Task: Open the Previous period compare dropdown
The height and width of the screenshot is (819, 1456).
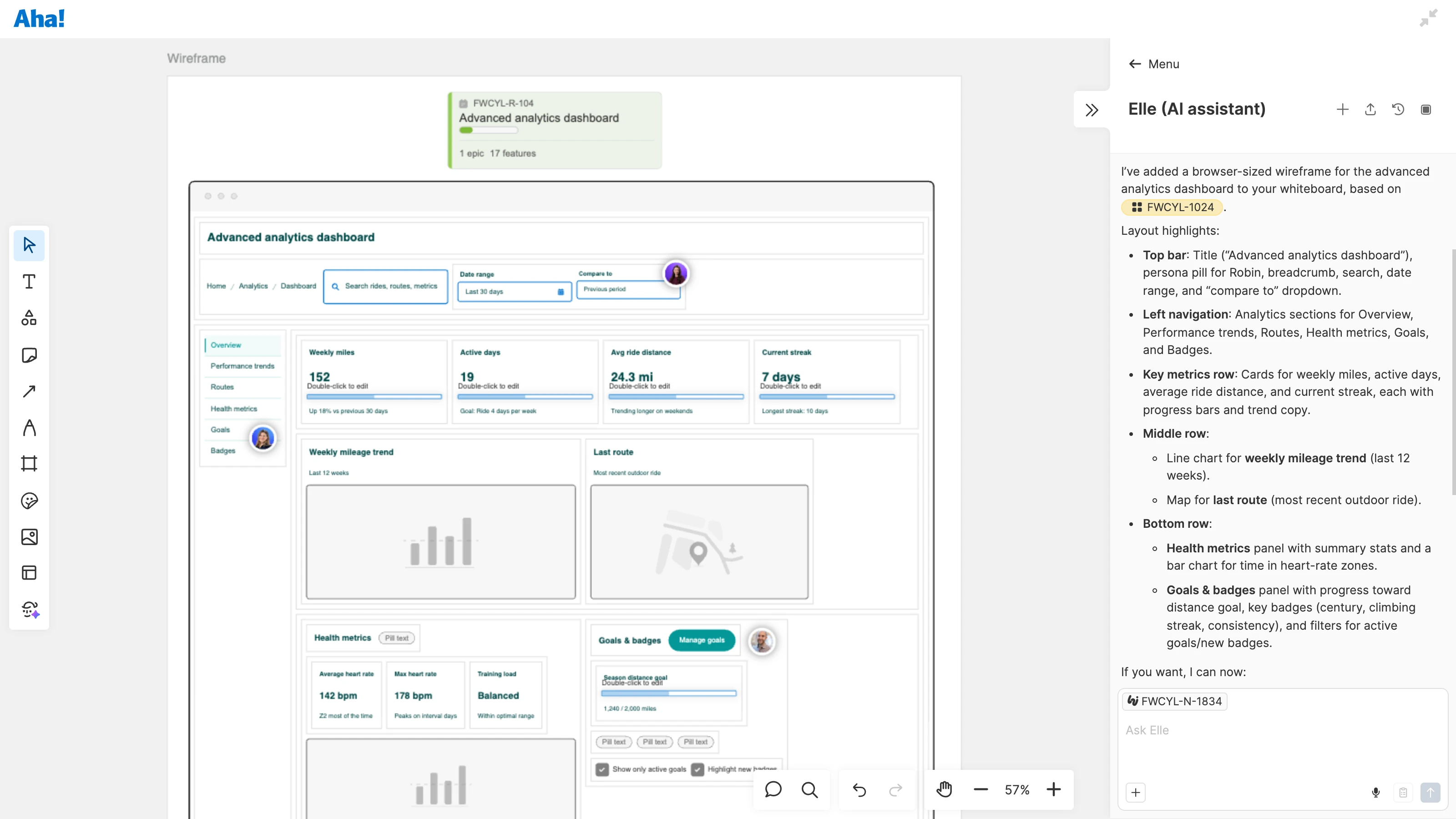Action: click(x=628, y=289)
